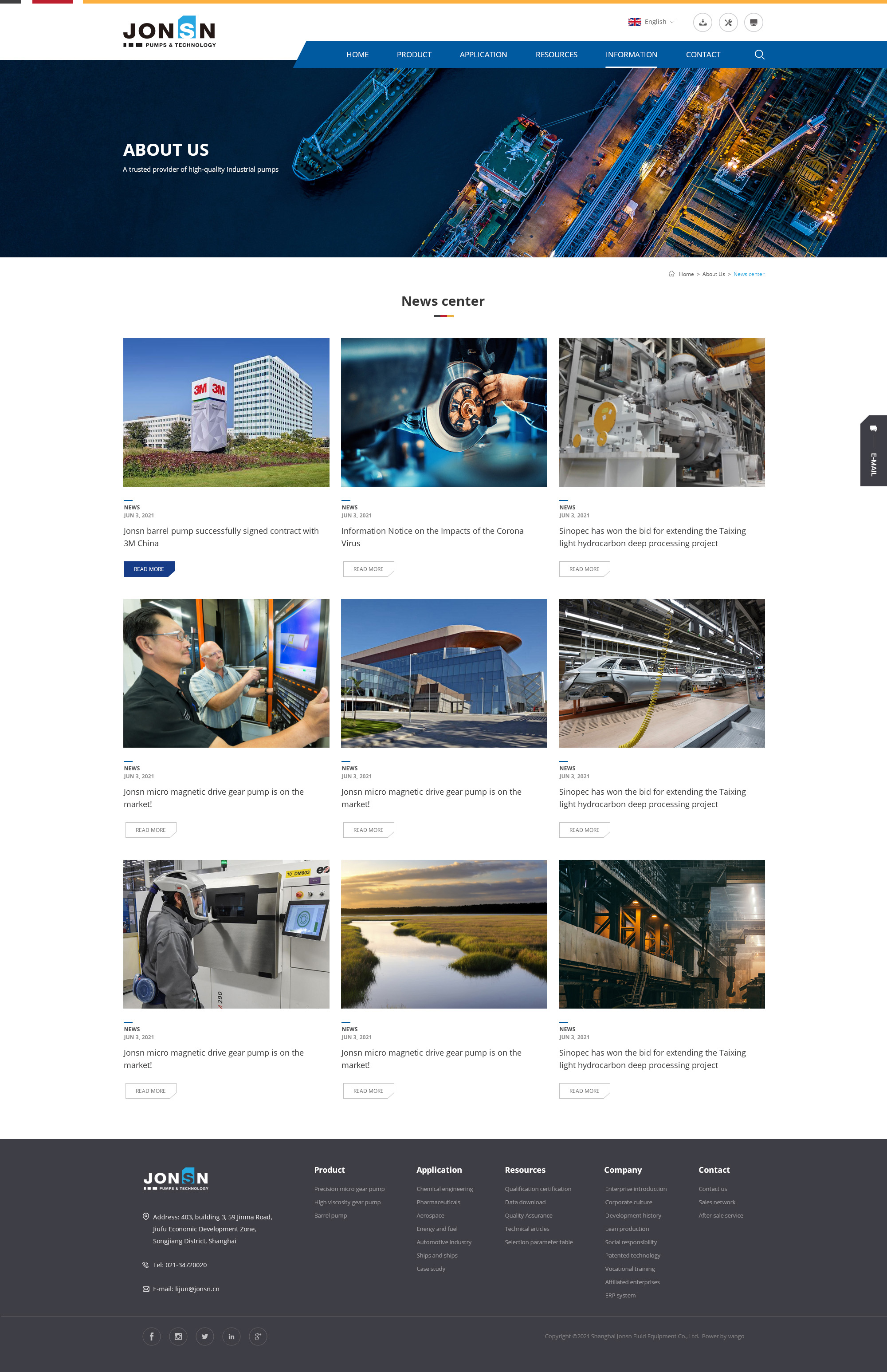The image size is (887, 1372).
Task: Click footer link Selection parameter table
Action: [539, 1242]
